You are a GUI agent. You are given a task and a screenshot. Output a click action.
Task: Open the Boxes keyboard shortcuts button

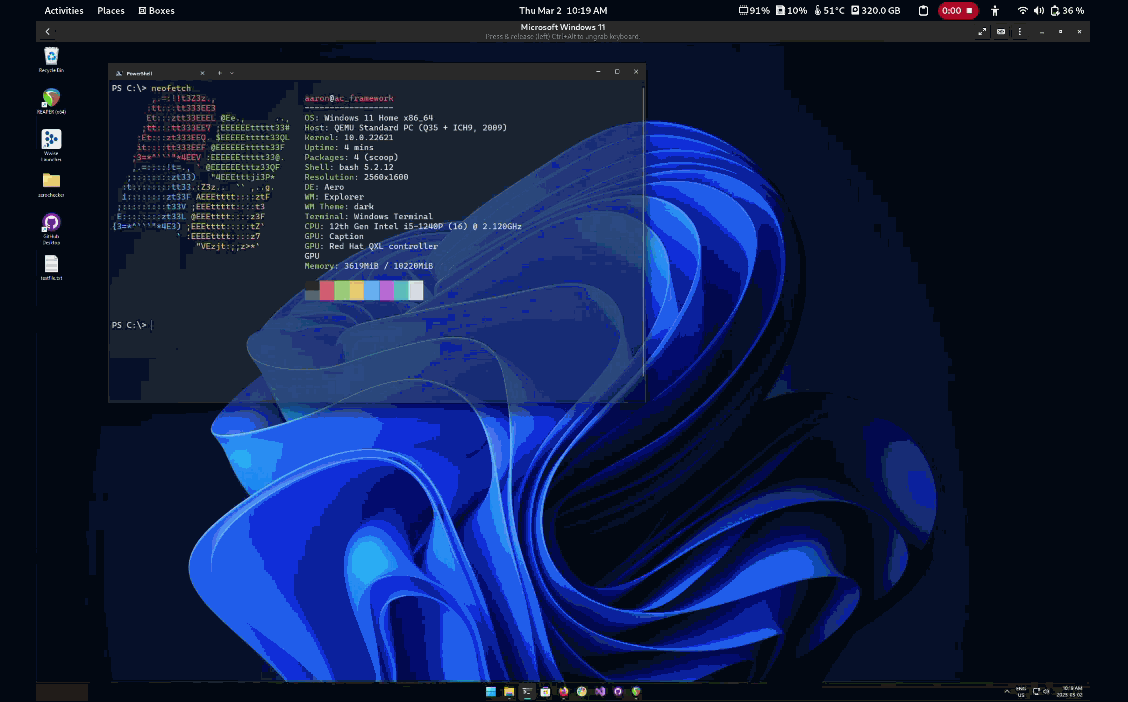1001,32
